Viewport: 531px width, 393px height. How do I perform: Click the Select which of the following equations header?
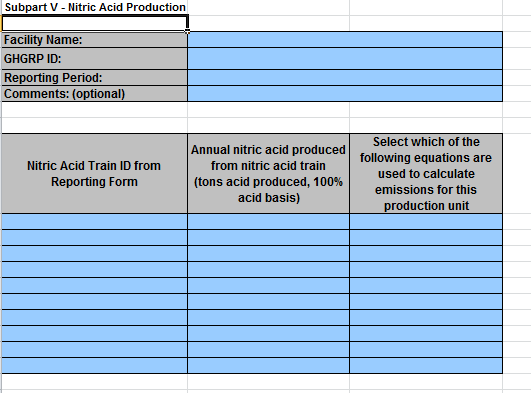[426, 173]
